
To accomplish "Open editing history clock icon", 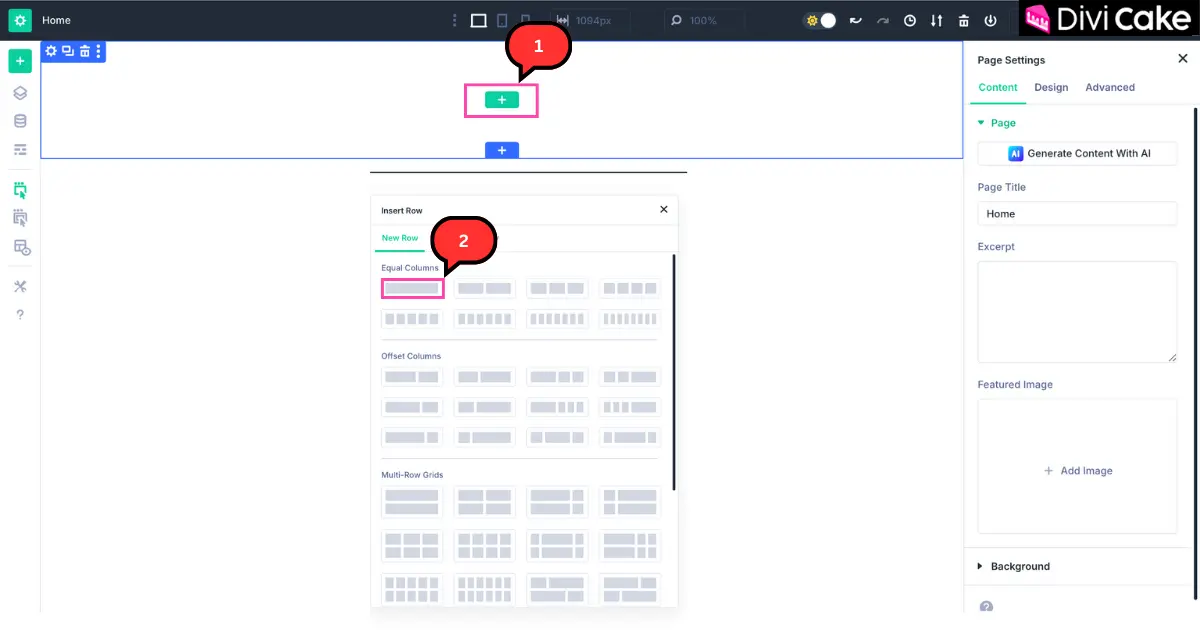I will (x=910, y=20).
